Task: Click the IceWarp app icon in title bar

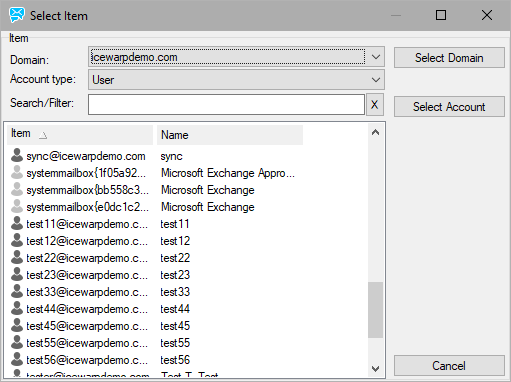Action: pyautogui.click(x=17, y=15)
